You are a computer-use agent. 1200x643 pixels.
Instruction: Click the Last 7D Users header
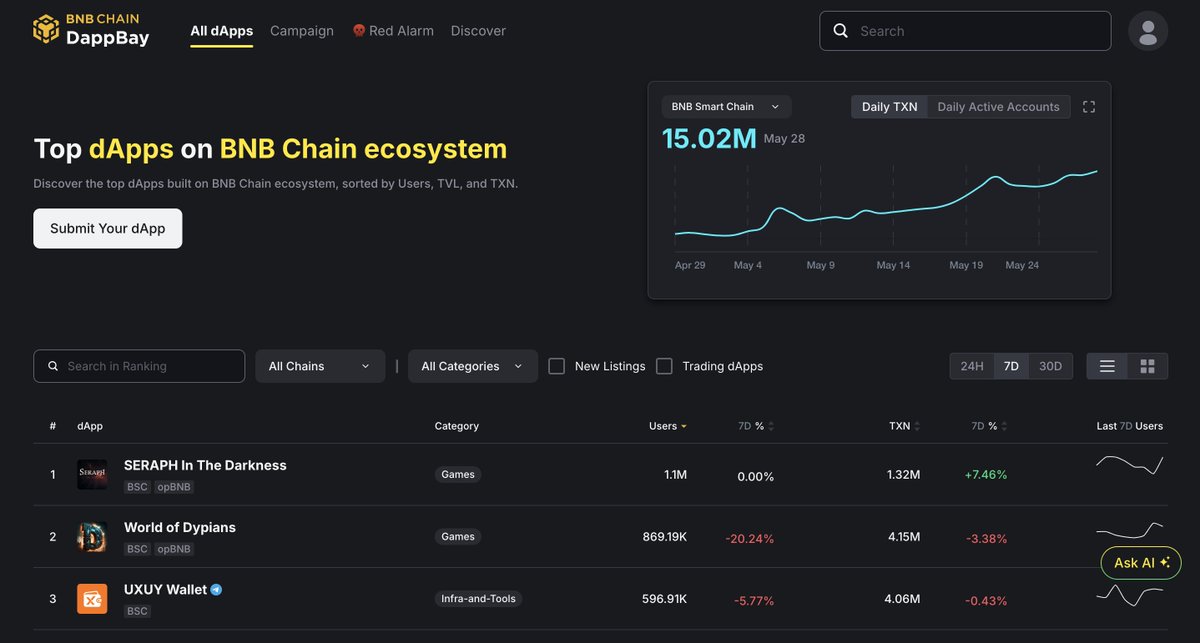pos(1130,426)
